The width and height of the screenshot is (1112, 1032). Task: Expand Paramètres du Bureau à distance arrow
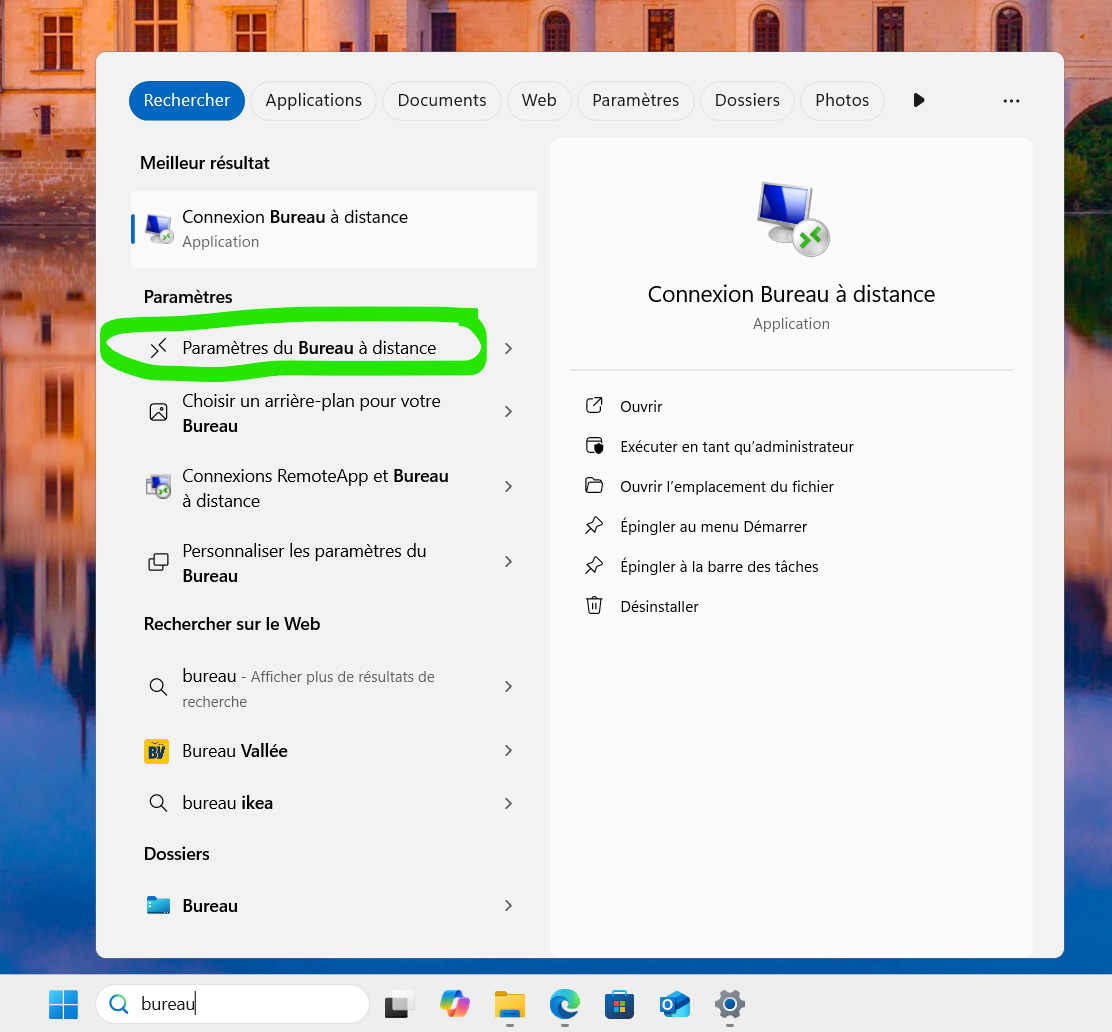click(x=508, y=348)
